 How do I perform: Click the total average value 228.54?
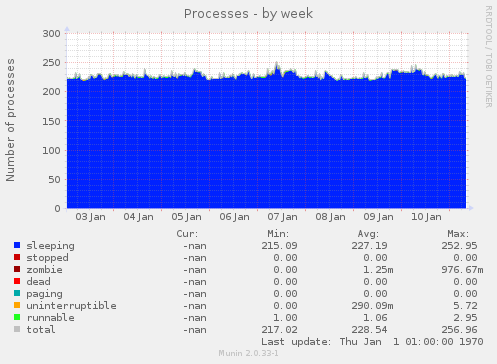coord(369,330)
